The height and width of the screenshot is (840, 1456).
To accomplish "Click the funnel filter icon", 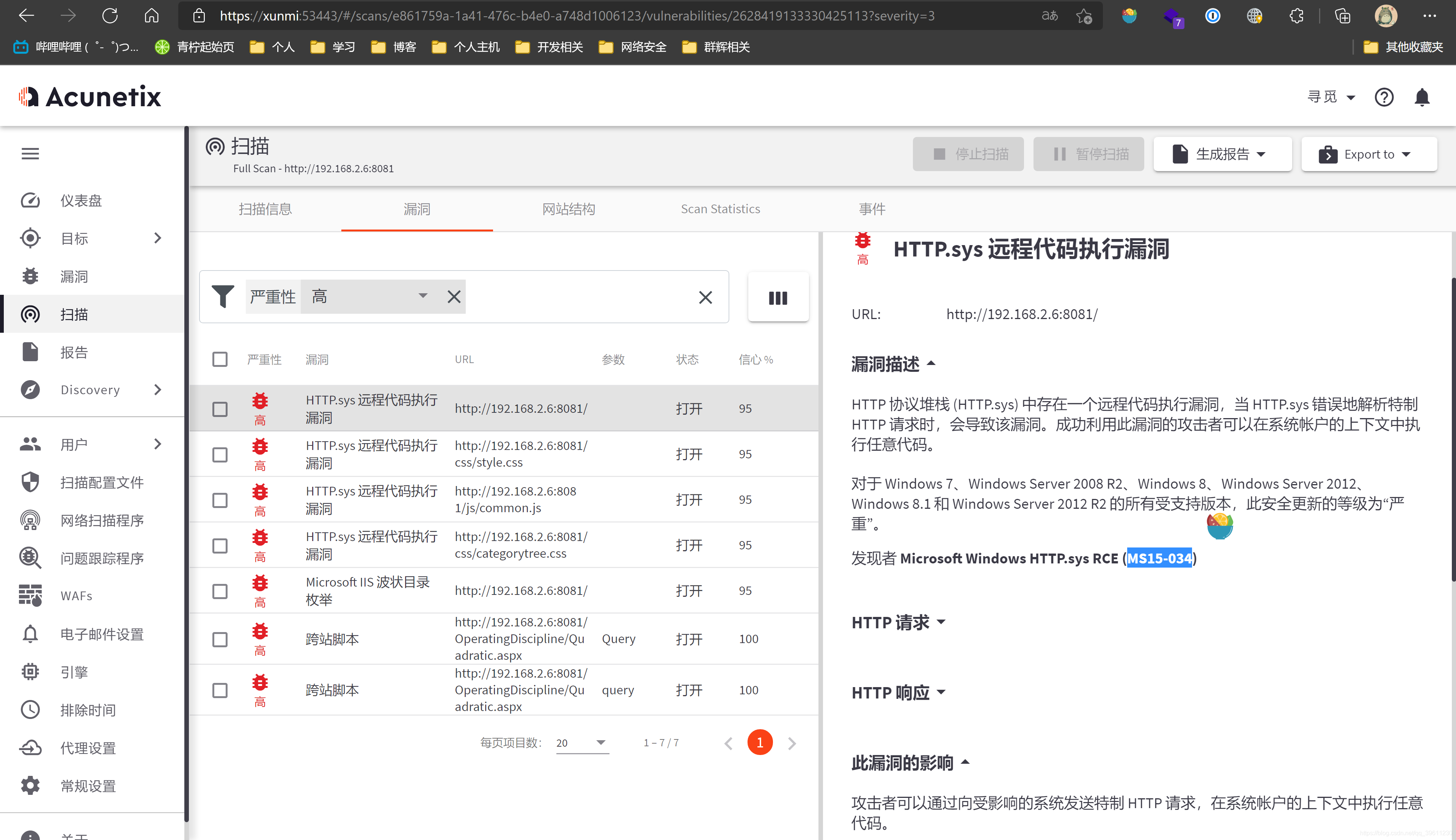I will point(223,297).
